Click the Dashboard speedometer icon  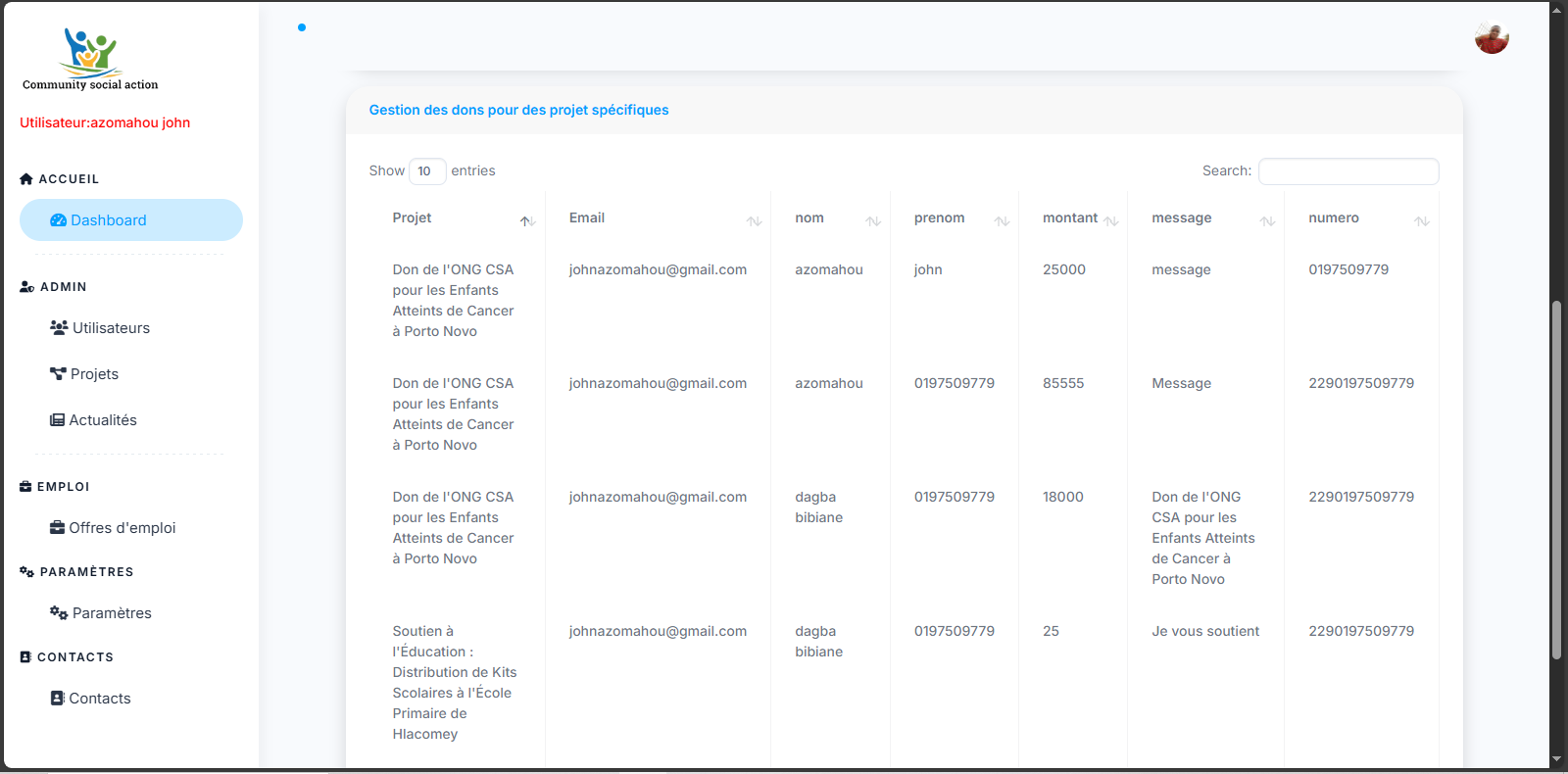tap(58, 220)
